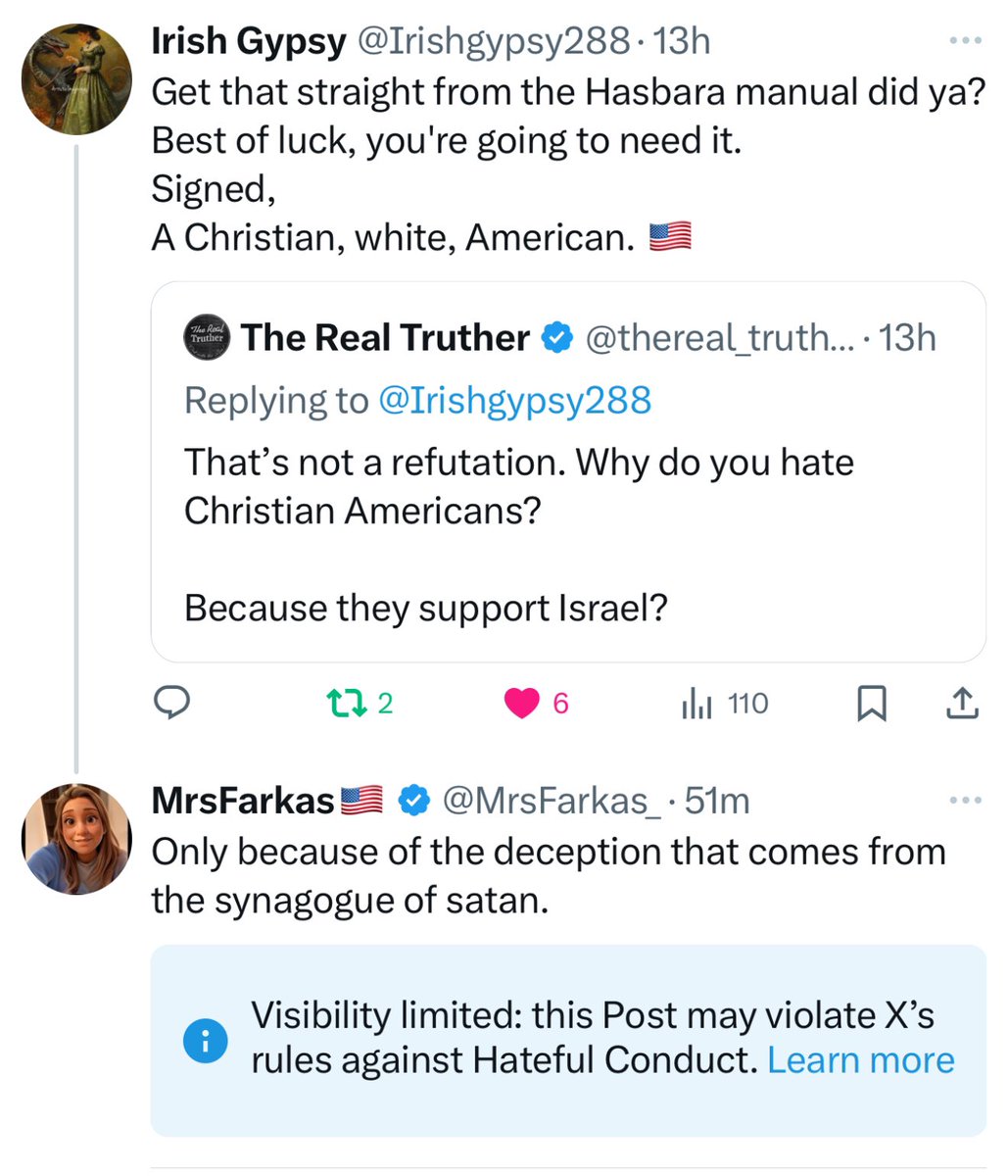The width and height of the screenshot is (1008, 1176).
Task: Click the @MrsFarkas_ handle
Action: (x=552, y=801)
